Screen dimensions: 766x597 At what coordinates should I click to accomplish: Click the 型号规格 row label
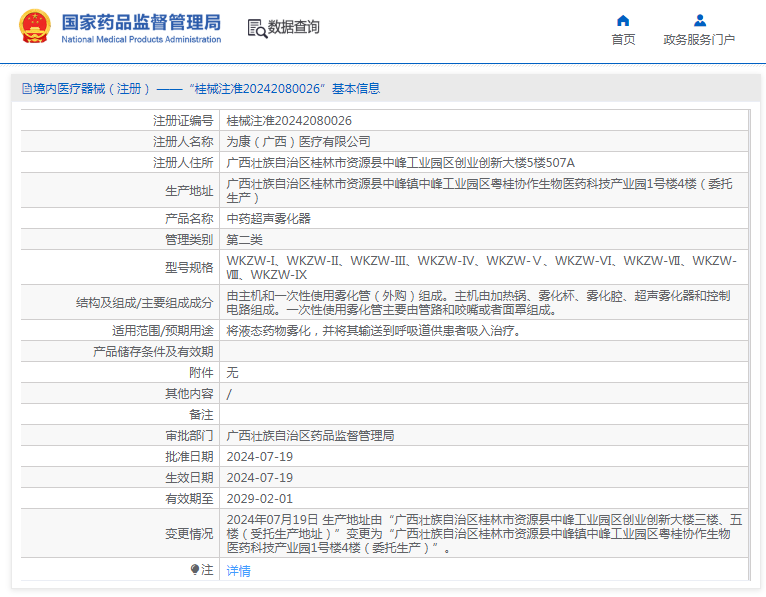tap(189, 267)
